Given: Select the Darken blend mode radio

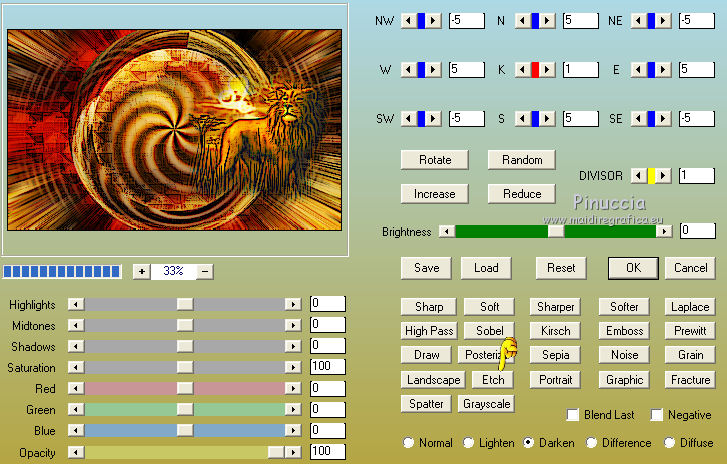Looking at the screenshot, I should (x=528, y=443).
